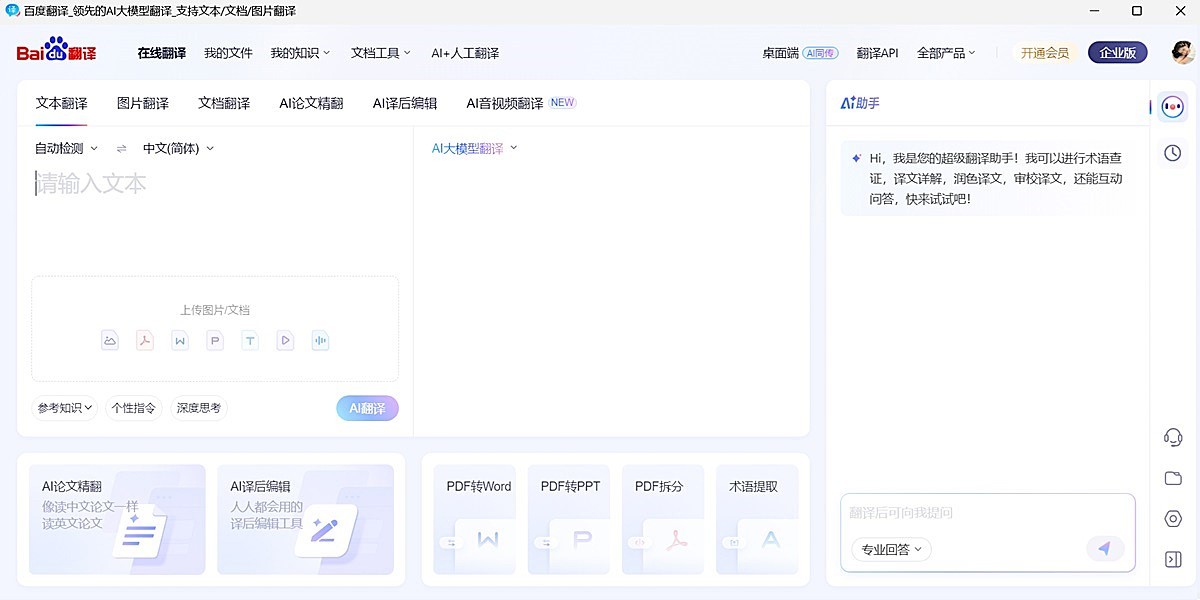Open the 专业回答 answer mode dropdown
1200x600 pixels.
coord(889,549)
